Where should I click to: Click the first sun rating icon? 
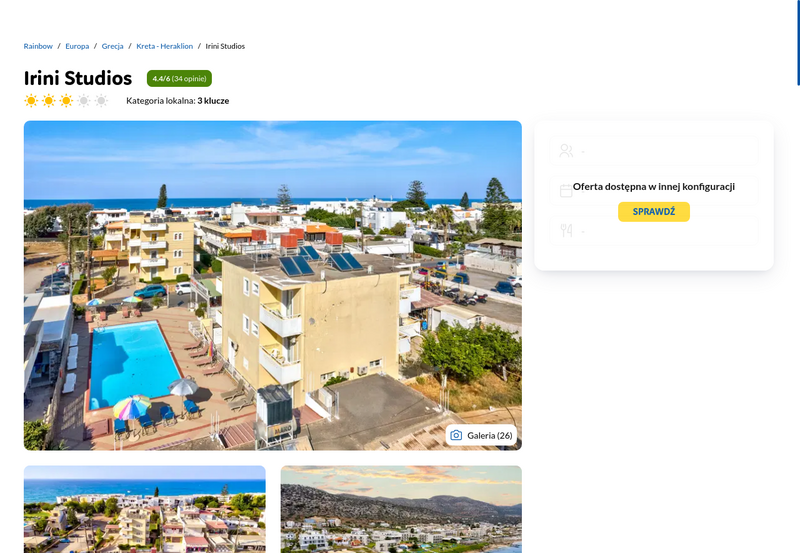(31, 100)
